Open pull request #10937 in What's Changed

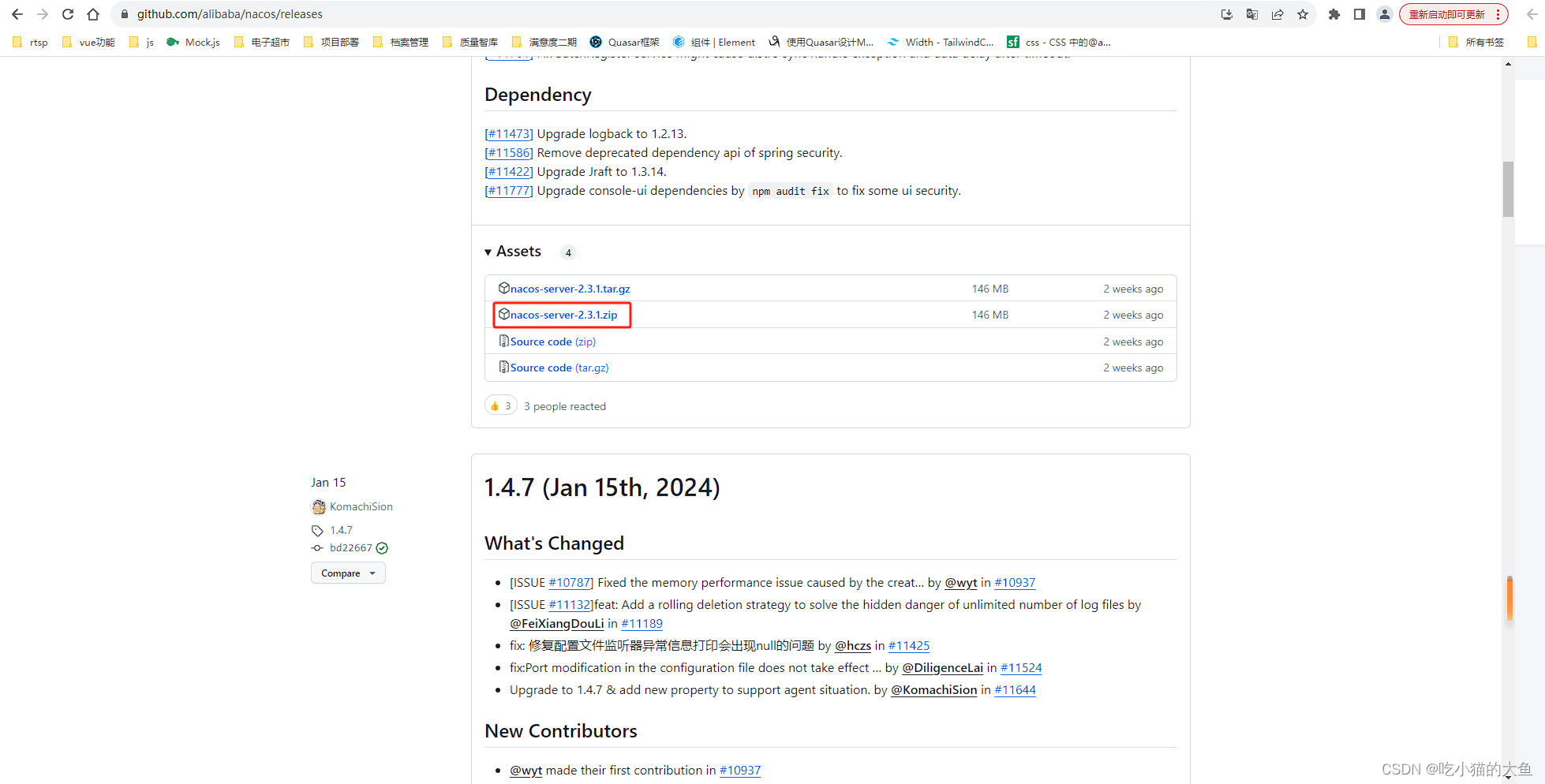pyautogui.click(x=1015, y=583)
